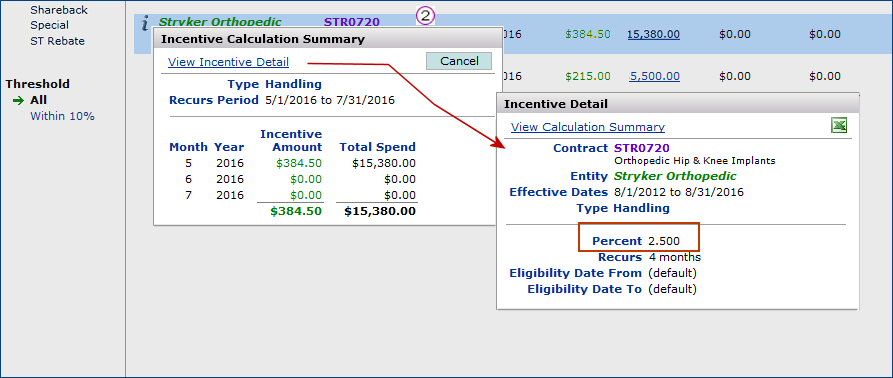Click the info icon beside Stryker Orthopedic
This screenshot has width=893, height=378.
point(145,23)
